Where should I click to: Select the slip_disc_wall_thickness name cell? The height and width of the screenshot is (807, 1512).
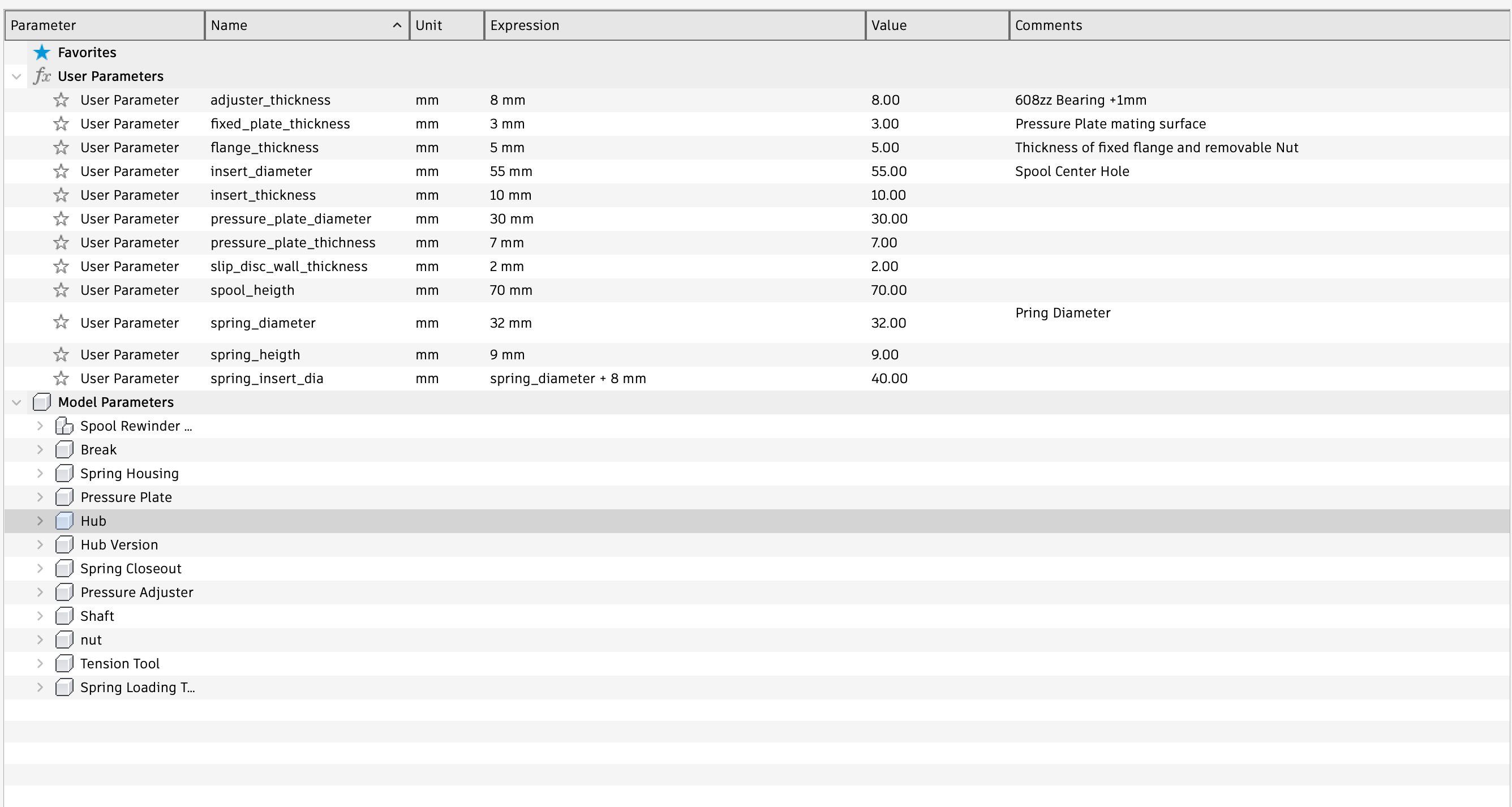point(307,267)
